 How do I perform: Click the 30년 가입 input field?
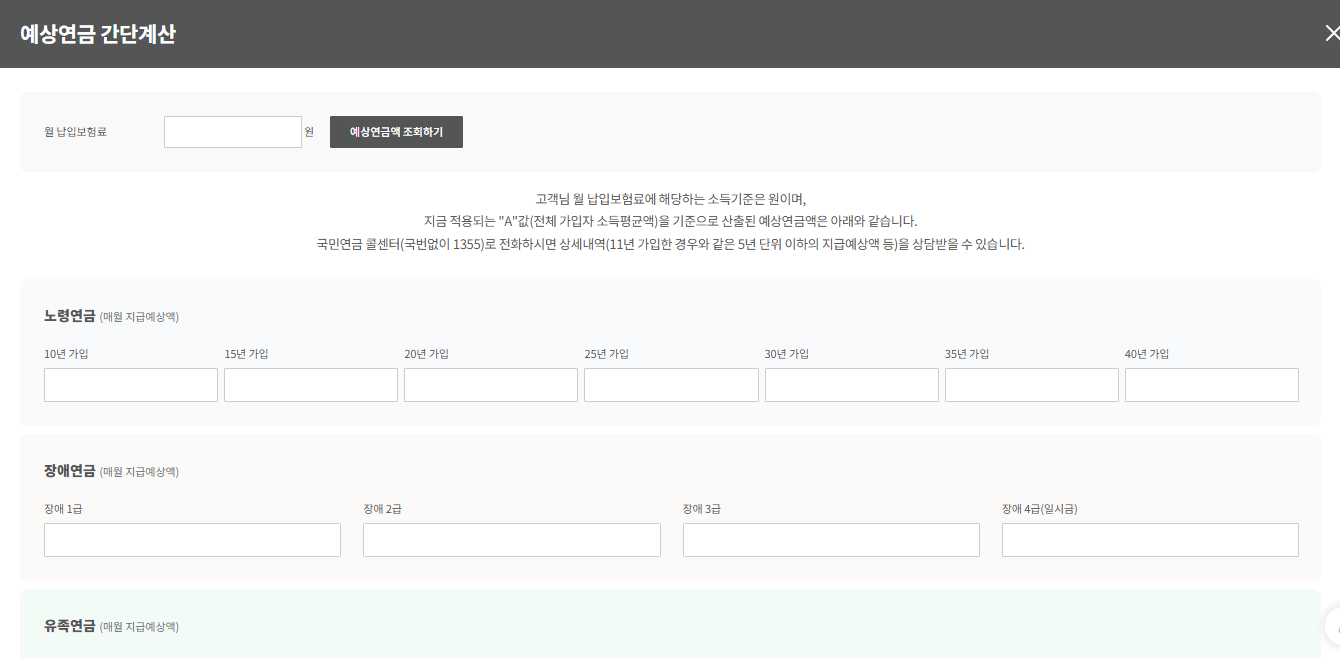pyautogui.click(x=851, y=384)
